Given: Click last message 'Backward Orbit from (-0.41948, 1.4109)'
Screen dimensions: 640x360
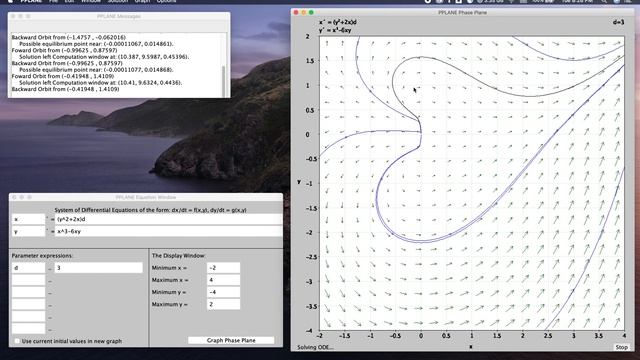Looking at the screenshot, I should pyautogui.click(x=65, y=89).
